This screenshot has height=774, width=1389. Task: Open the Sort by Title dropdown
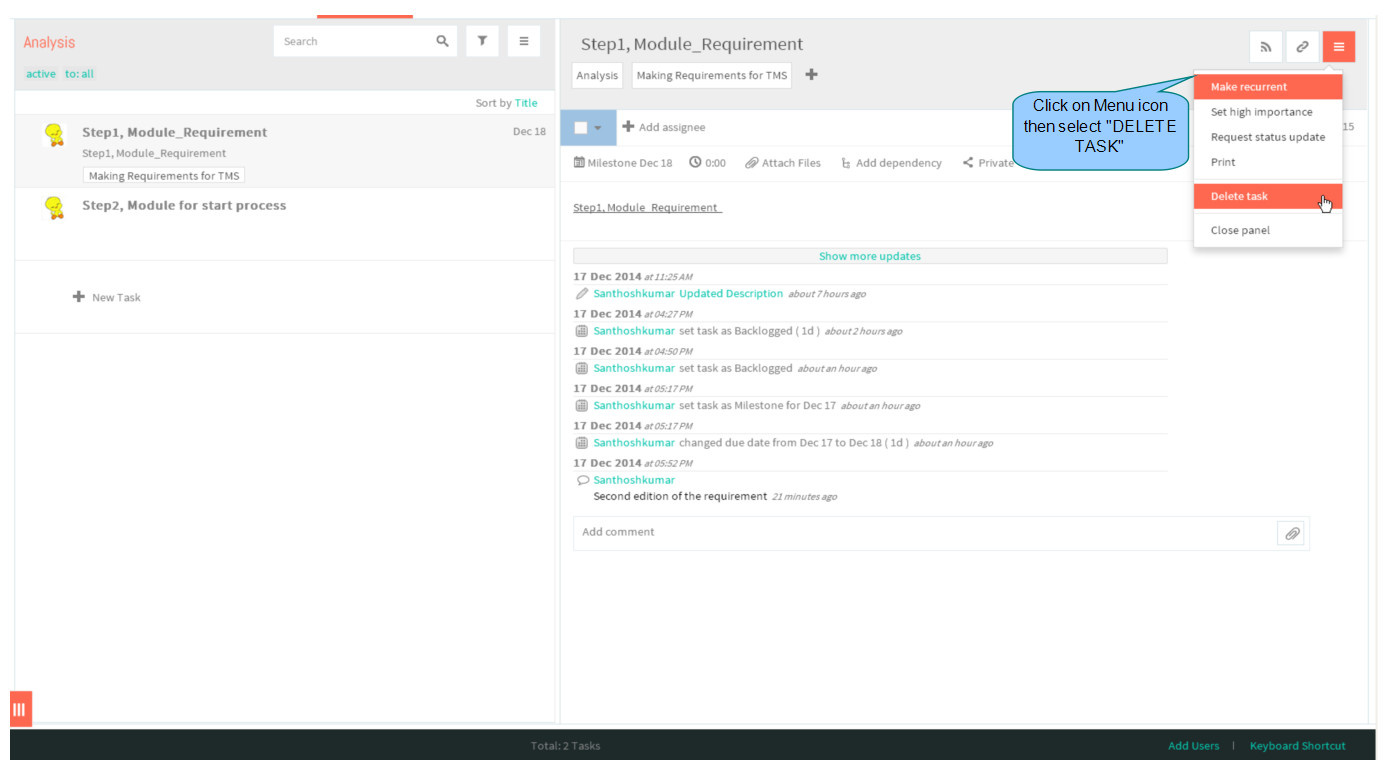(526, 103)
